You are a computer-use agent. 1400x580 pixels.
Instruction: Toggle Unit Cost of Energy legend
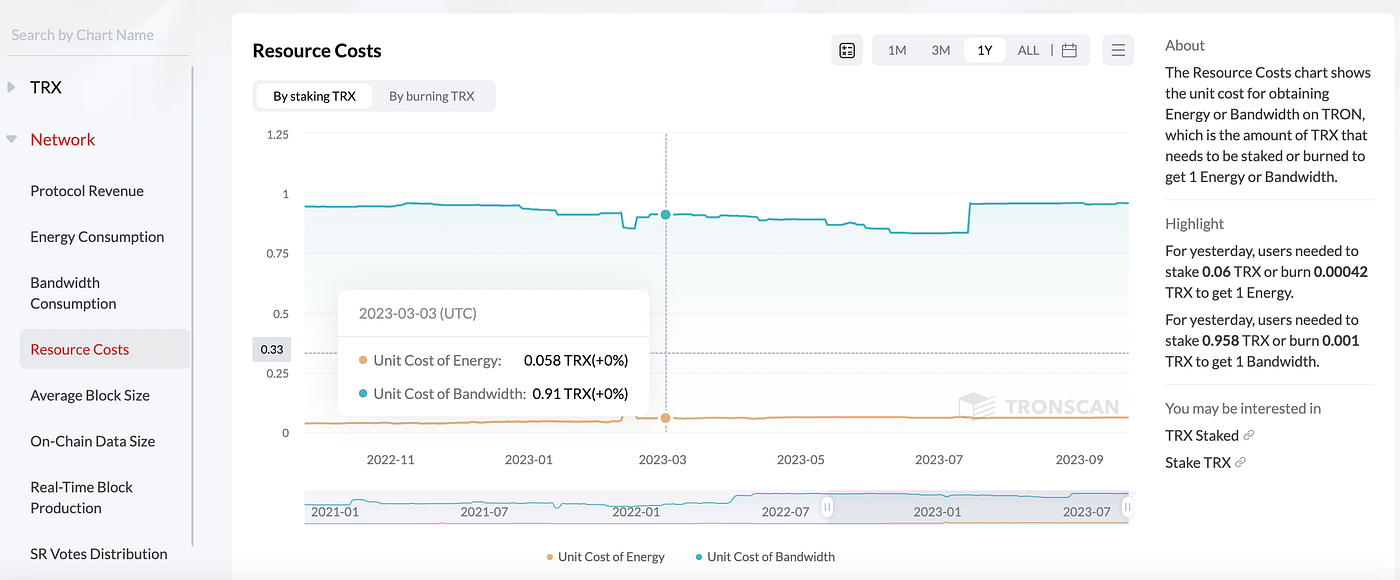click(x=605, y=557)
